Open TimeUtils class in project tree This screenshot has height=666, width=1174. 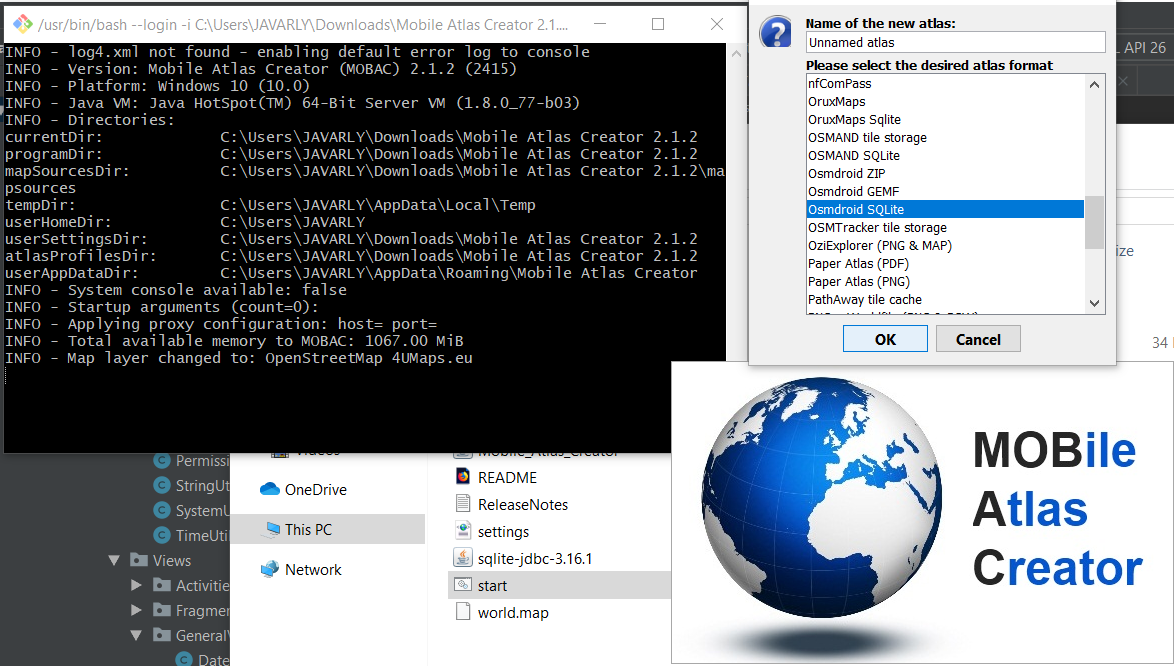(202, 535)
